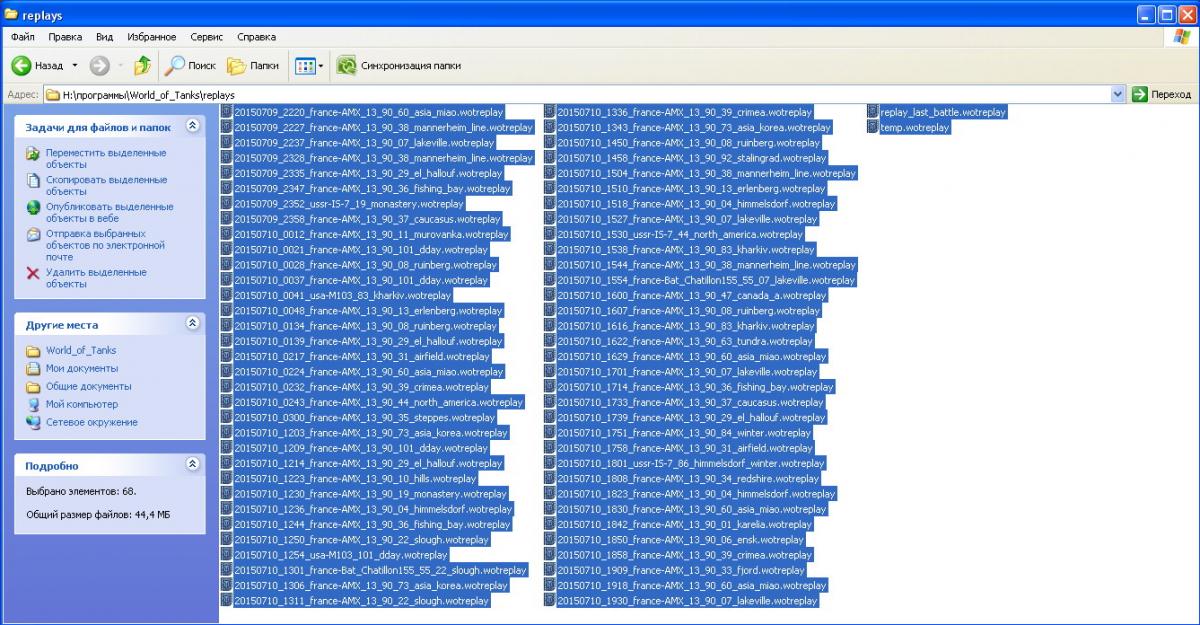
Task: Open the Back button history dropdown arrow
Action: pos(75,65)
